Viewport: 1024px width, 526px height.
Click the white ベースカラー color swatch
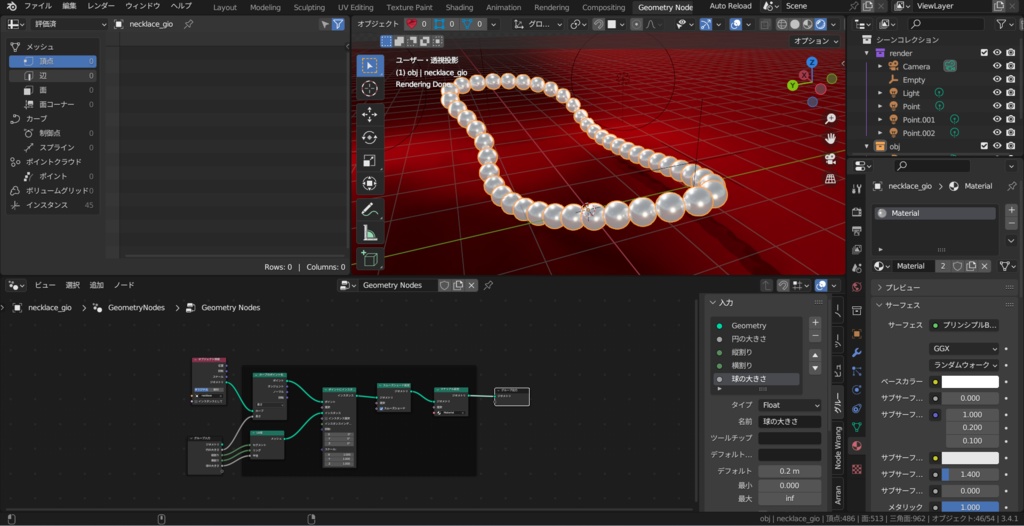point(970,382)
